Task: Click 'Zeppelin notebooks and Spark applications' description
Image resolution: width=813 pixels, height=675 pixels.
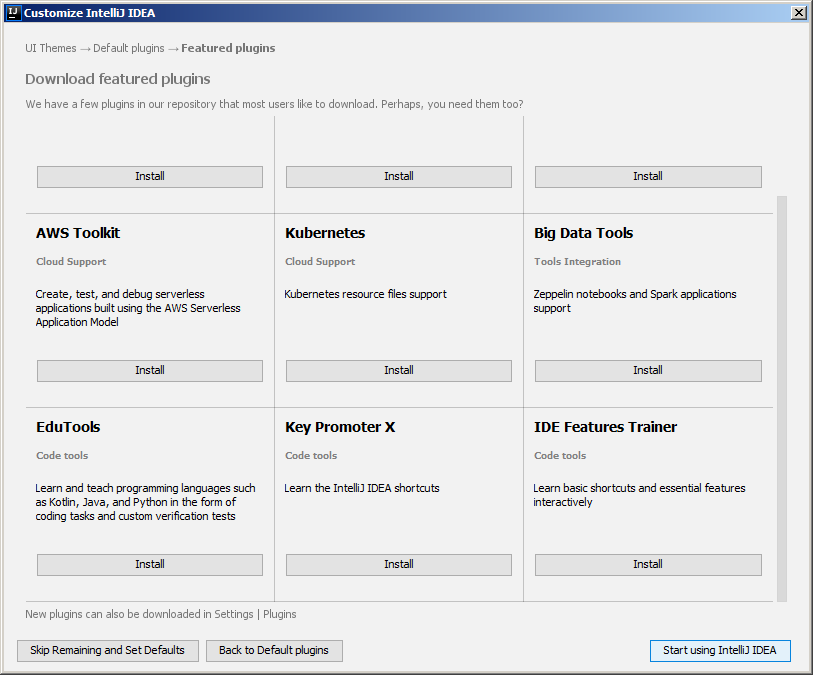Action: 635,301
